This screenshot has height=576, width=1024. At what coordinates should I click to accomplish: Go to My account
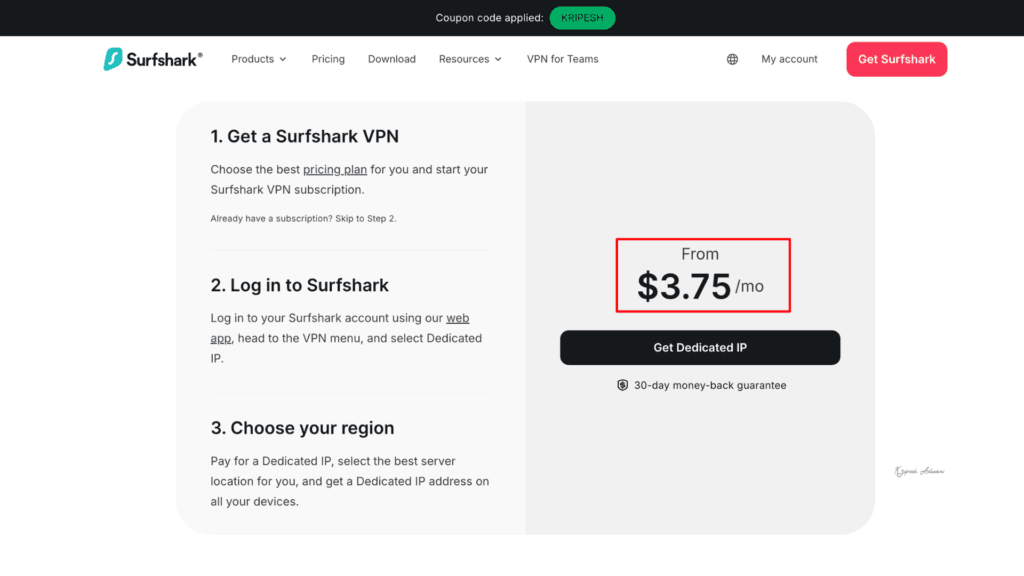[789, 59]
